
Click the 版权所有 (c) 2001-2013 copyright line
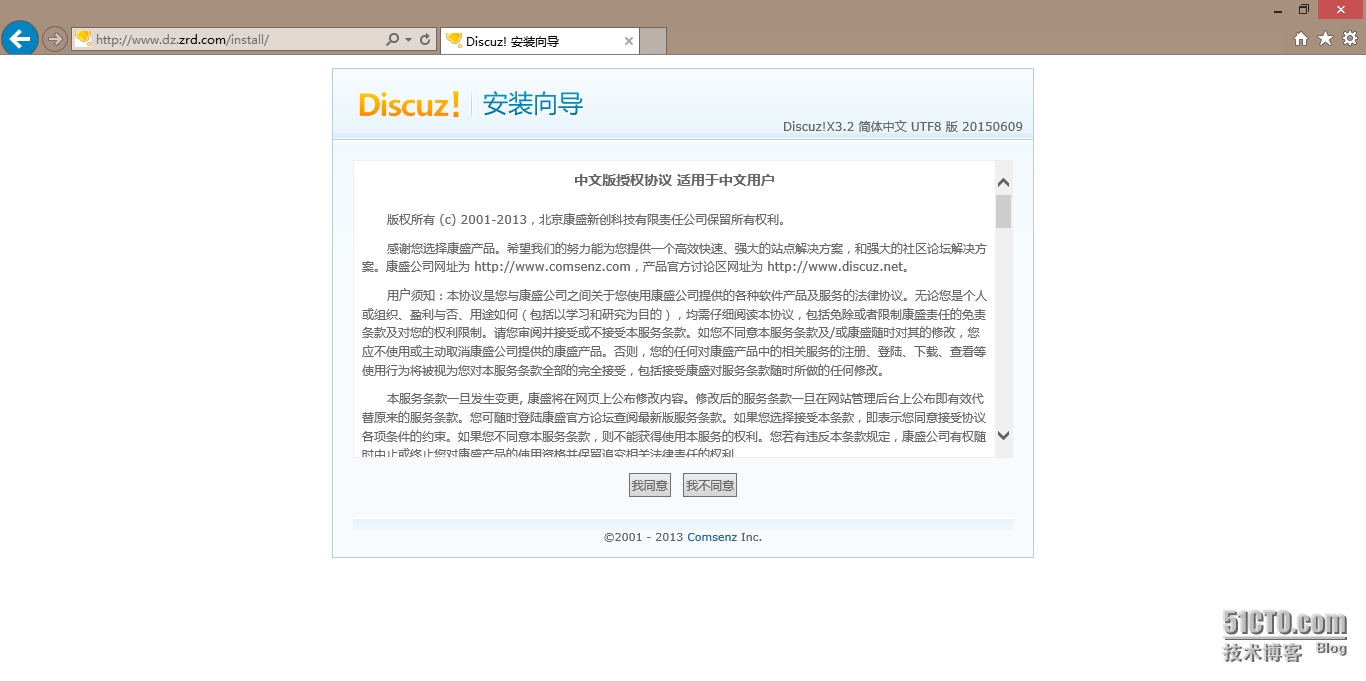[x=587, y=220]
